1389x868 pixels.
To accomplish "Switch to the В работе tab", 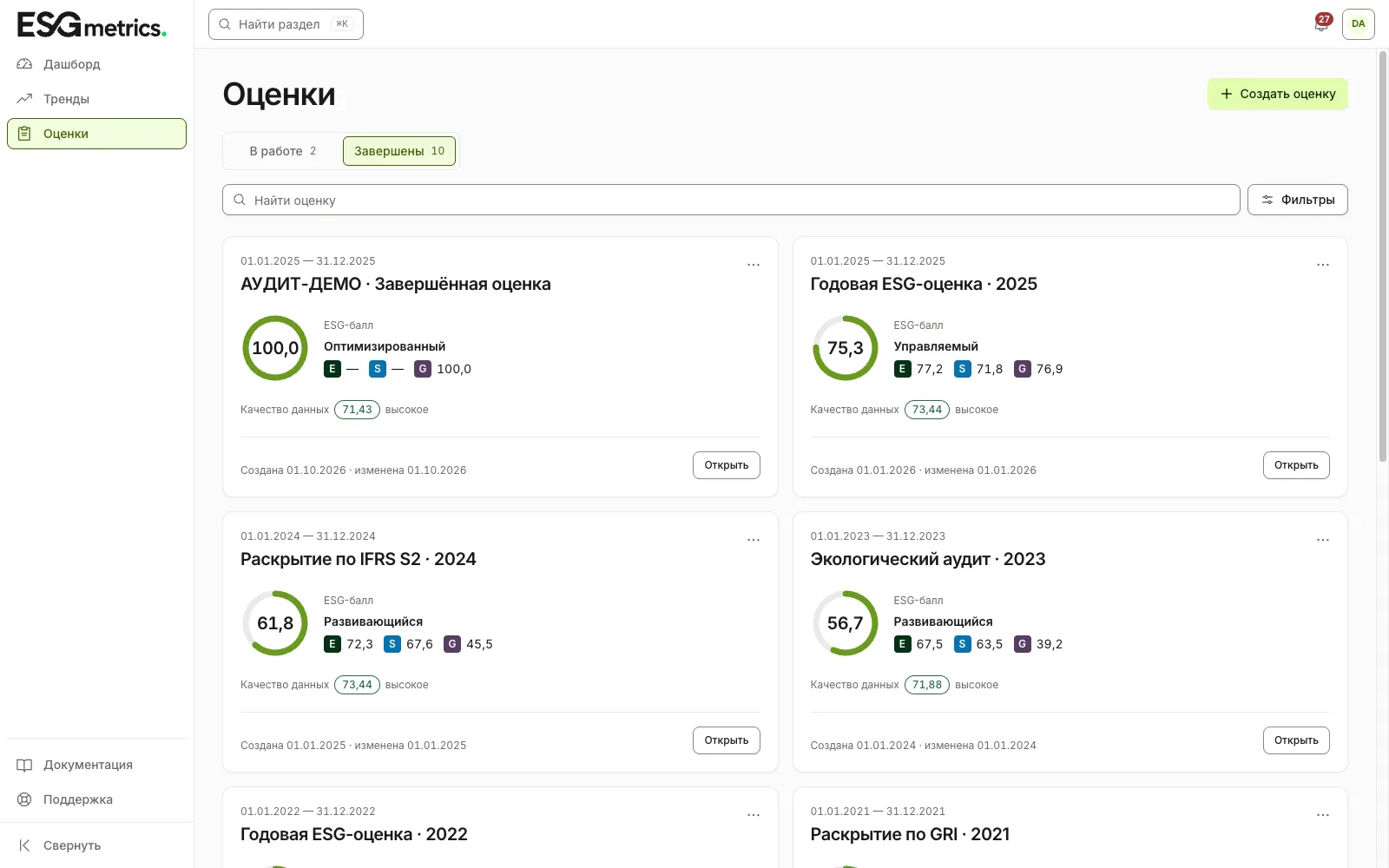I will pyautogui.click(x=283, y=151).
